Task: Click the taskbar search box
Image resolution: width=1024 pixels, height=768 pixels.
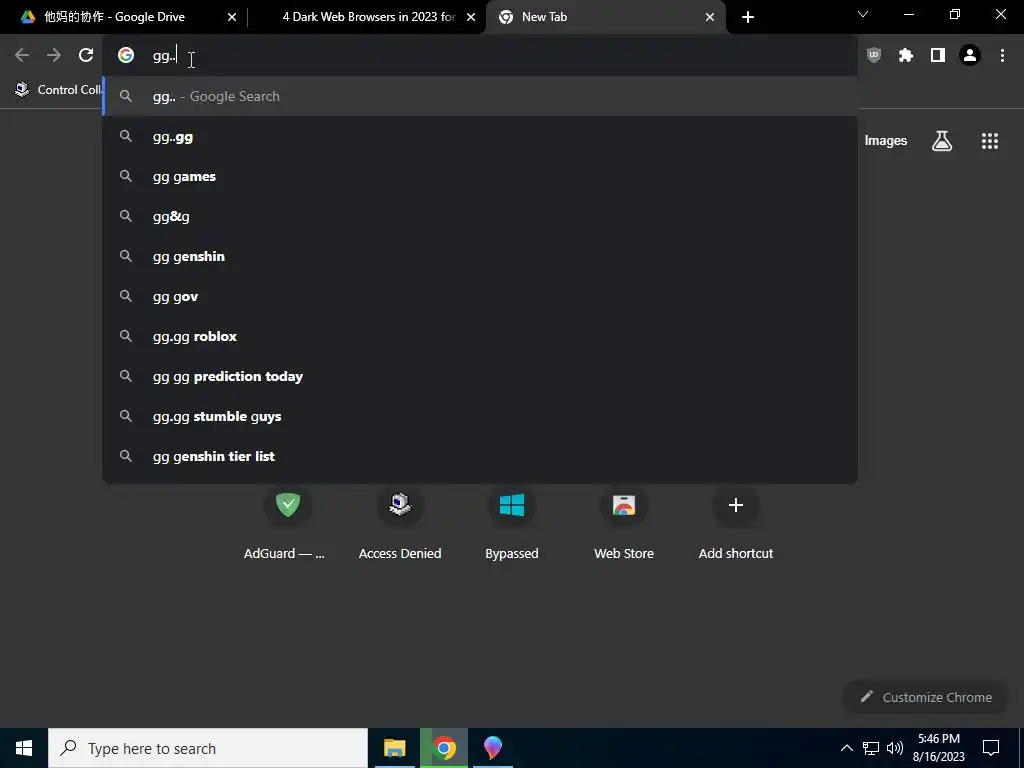Action: 208,748
